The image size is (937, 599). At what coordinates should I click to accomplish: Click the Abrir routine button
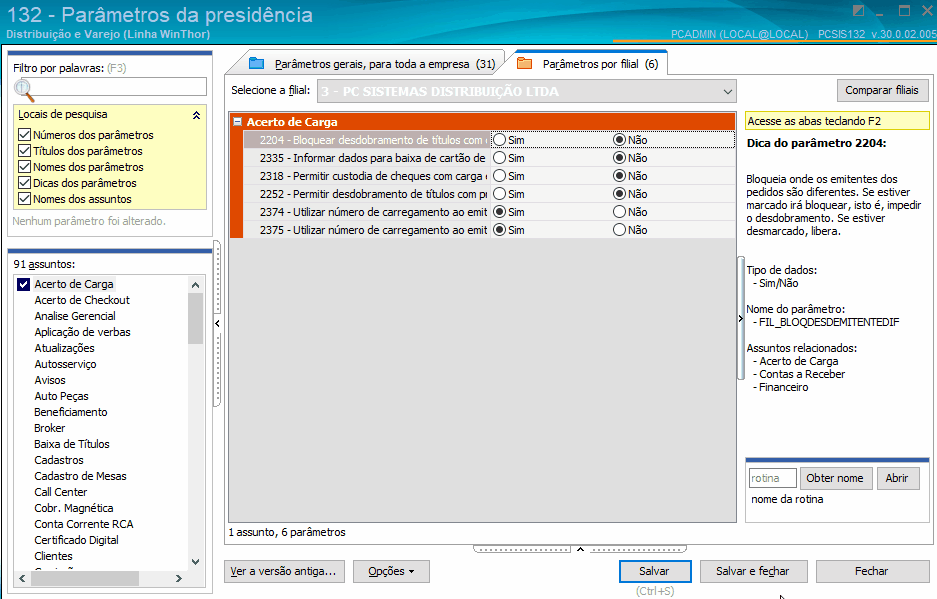(x=898, y=478)
